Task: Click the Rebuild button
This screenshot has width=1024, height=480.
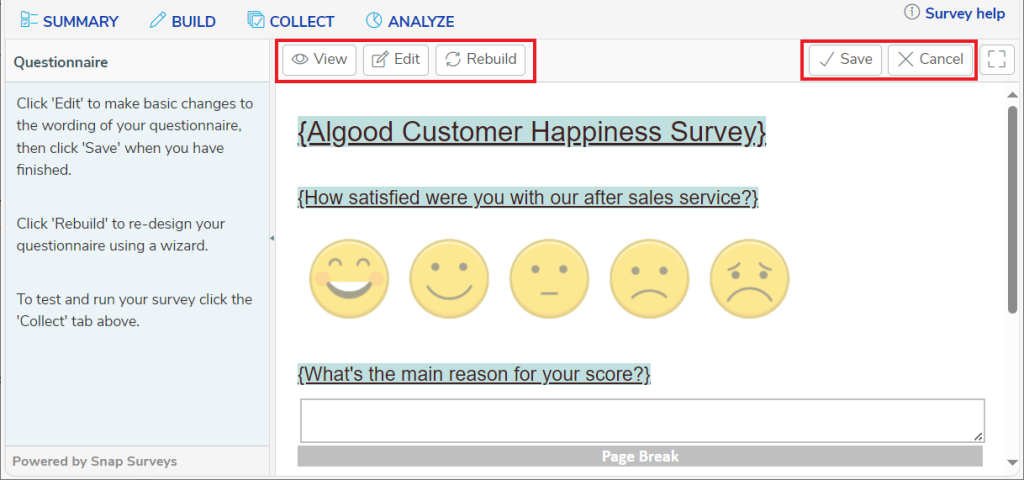Action: coord(481,59)
